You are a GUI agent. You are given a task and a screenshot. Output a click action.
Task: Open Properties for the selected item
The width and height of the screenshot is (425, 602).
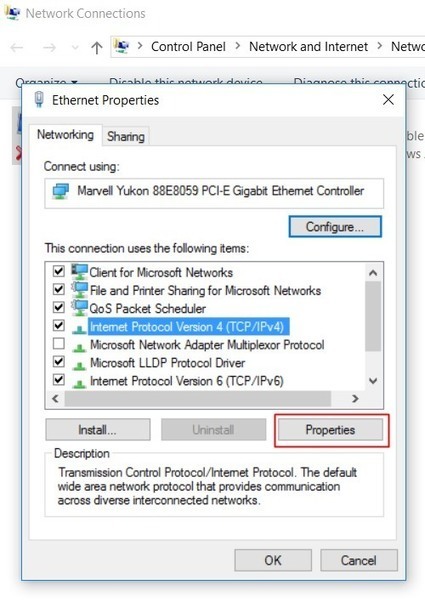click(330, 430)
